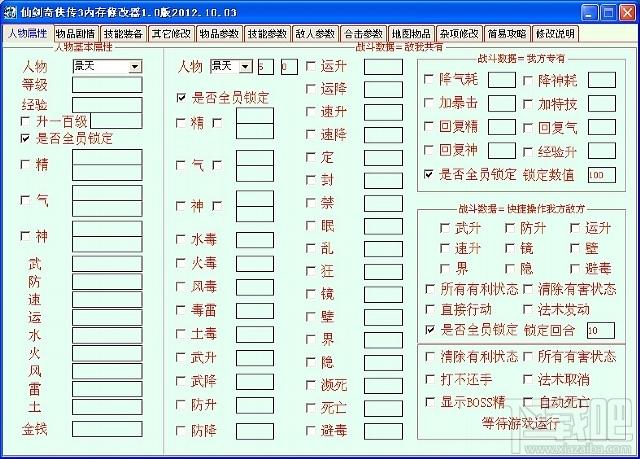Check the 土毒 checkbox
Screen dimensions: 640x459
pyautogui.click(x=180, y=334)
